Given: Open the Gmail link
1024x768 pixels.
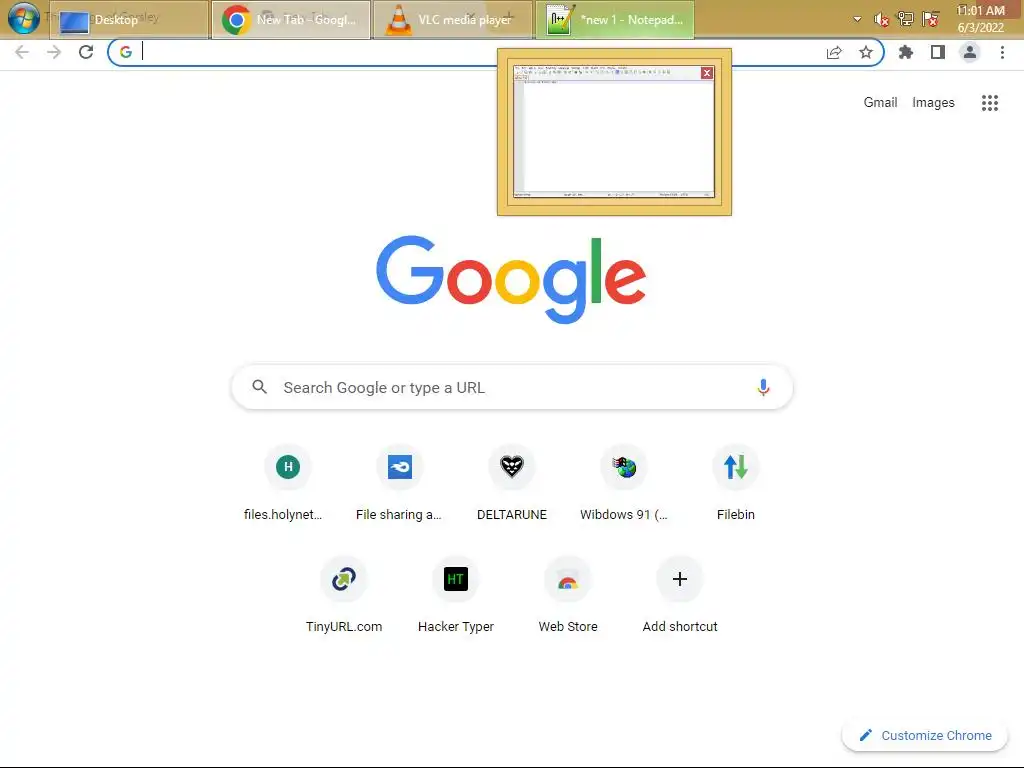Looking at the screenshot, I should (x=880, y=103).
